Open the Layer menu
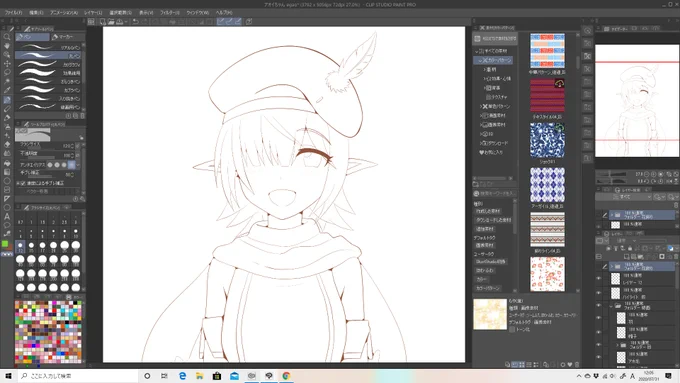The image size is (680, 383). coord(93,13)
